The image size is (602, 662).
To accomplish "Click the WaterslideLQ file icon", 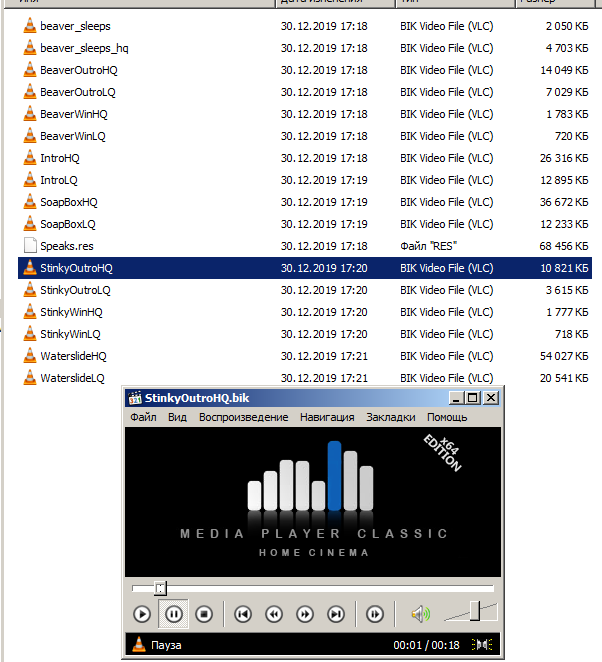I will click(x=30, y=377).
